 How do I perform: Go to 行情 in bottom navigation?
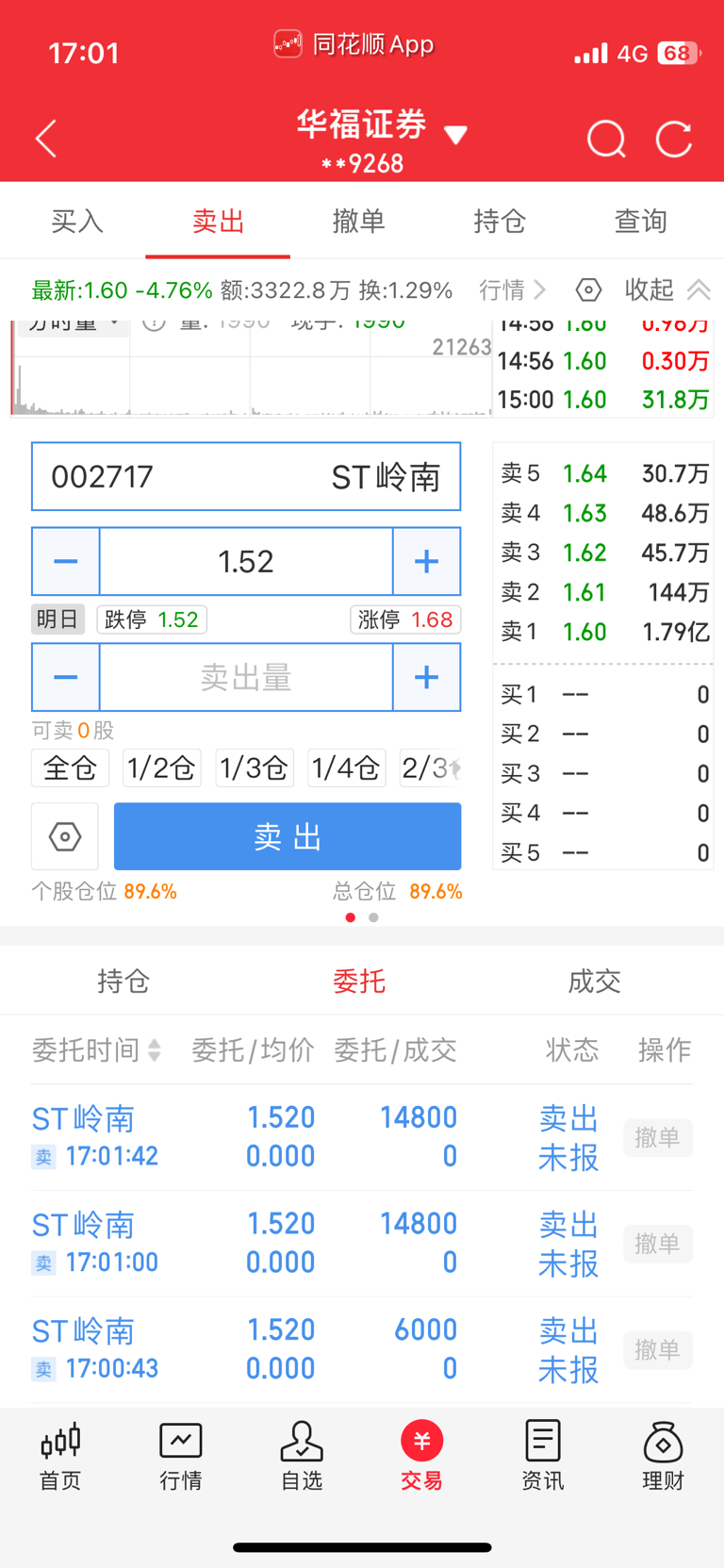coord(181,1457)
